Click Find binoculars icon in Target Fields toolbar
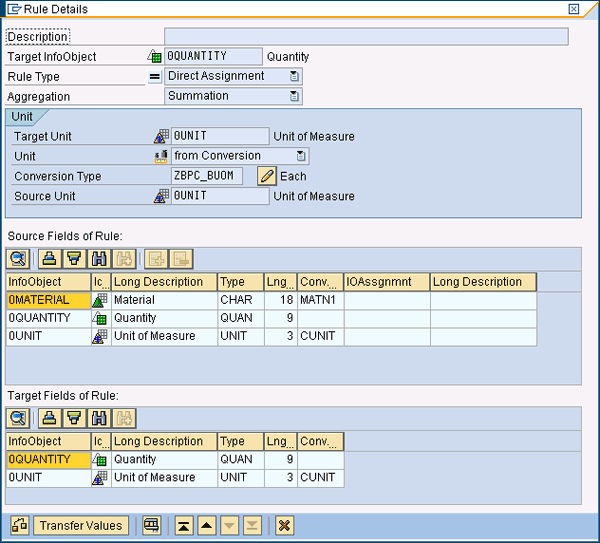 coord(98,418)
